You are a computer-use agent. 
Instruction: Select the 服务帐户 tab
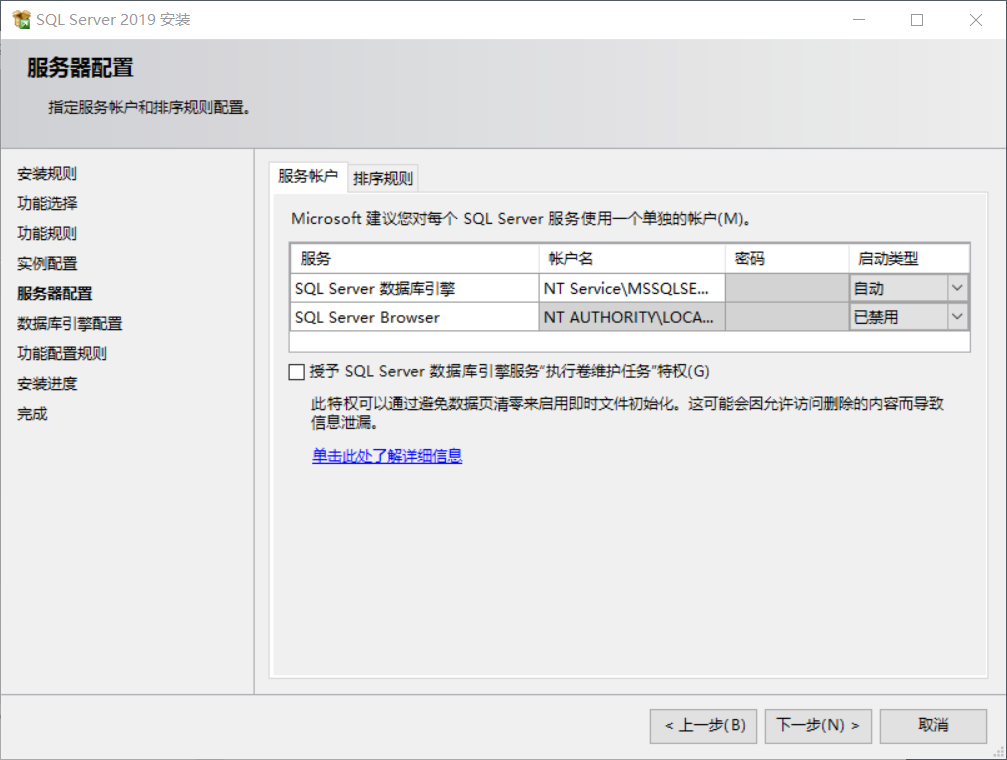click(x=308, y=176)
